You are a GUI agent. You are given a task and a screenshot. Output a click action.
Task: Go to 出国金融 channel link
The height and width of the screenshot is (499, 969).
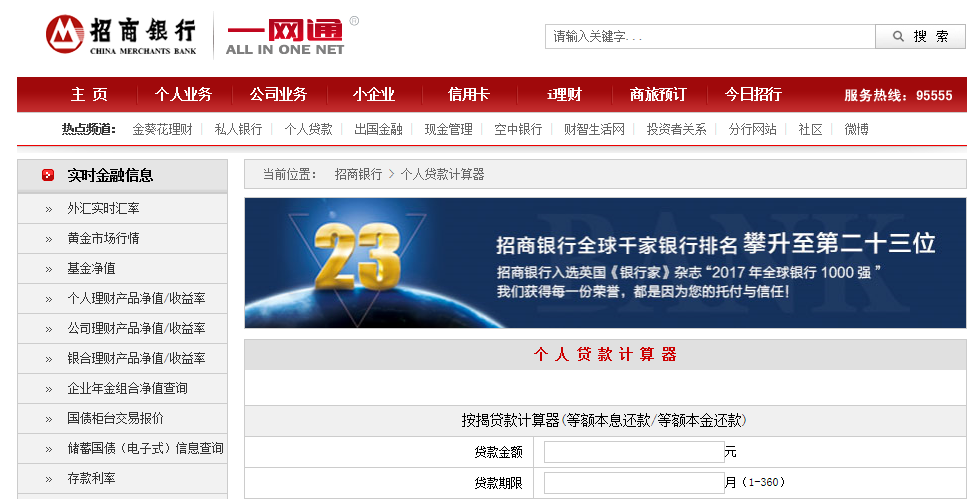378,129
